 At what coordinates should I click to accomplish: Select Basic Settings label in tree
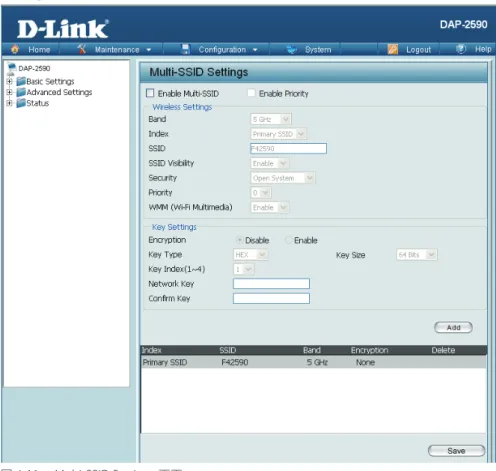pyautogui.click(x=50, y=81)
